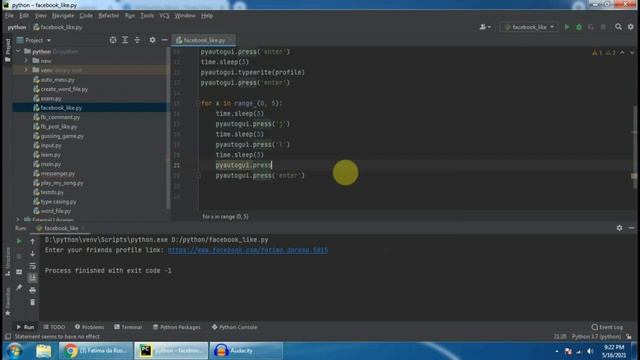Print the Run console output
The width and height of the screenshot is (640, 360).
[x=33, y=290]
